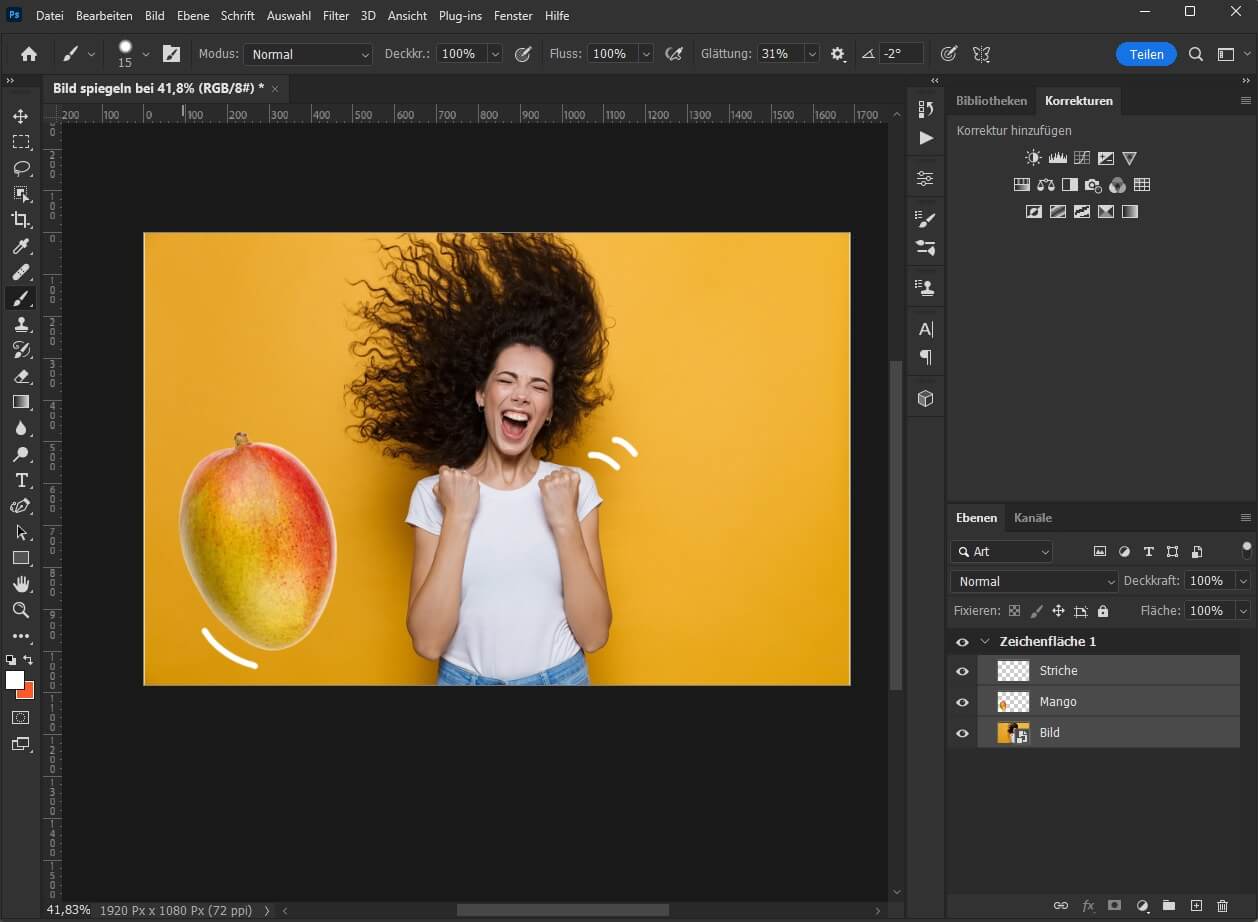Select the Move tool
Image resolution: width=1258 pixels, height=922 pixels.
coord(22,116)
